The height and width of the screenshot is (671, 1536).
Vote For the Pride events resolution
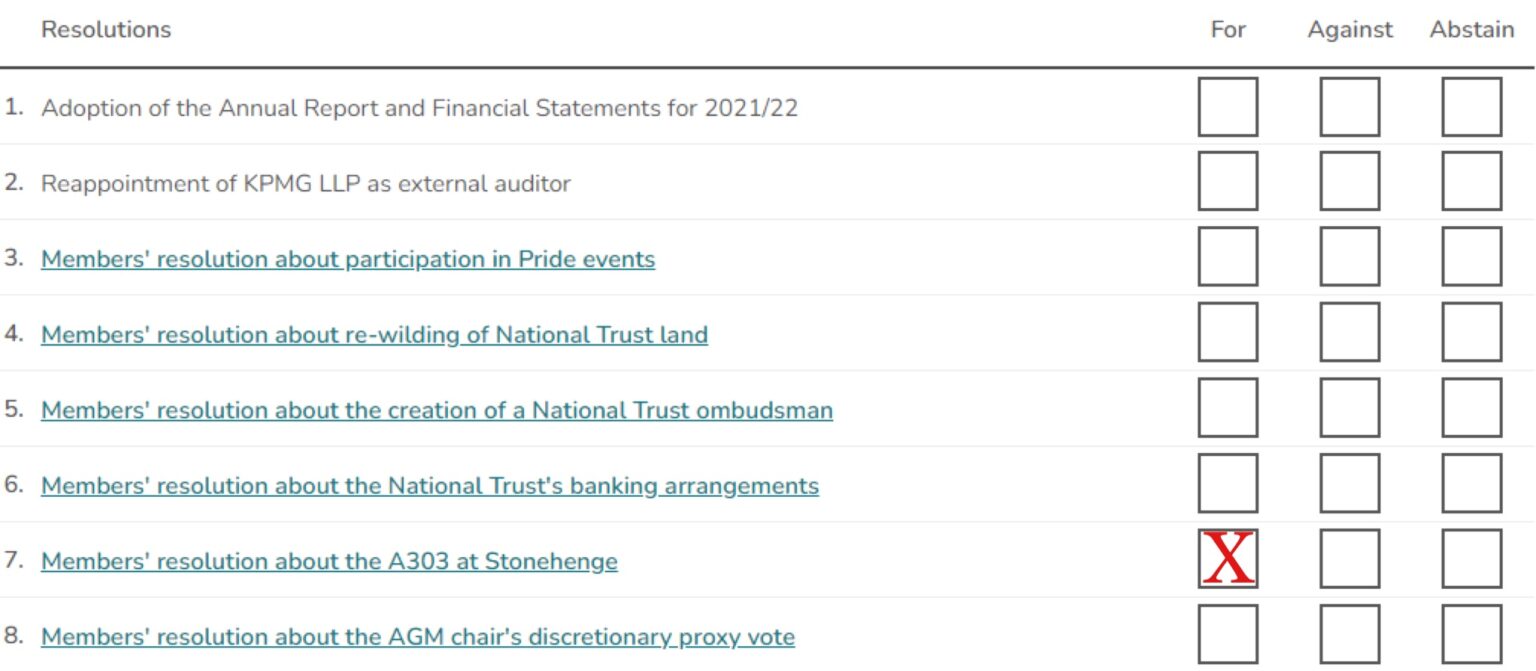click(1227, 259)
